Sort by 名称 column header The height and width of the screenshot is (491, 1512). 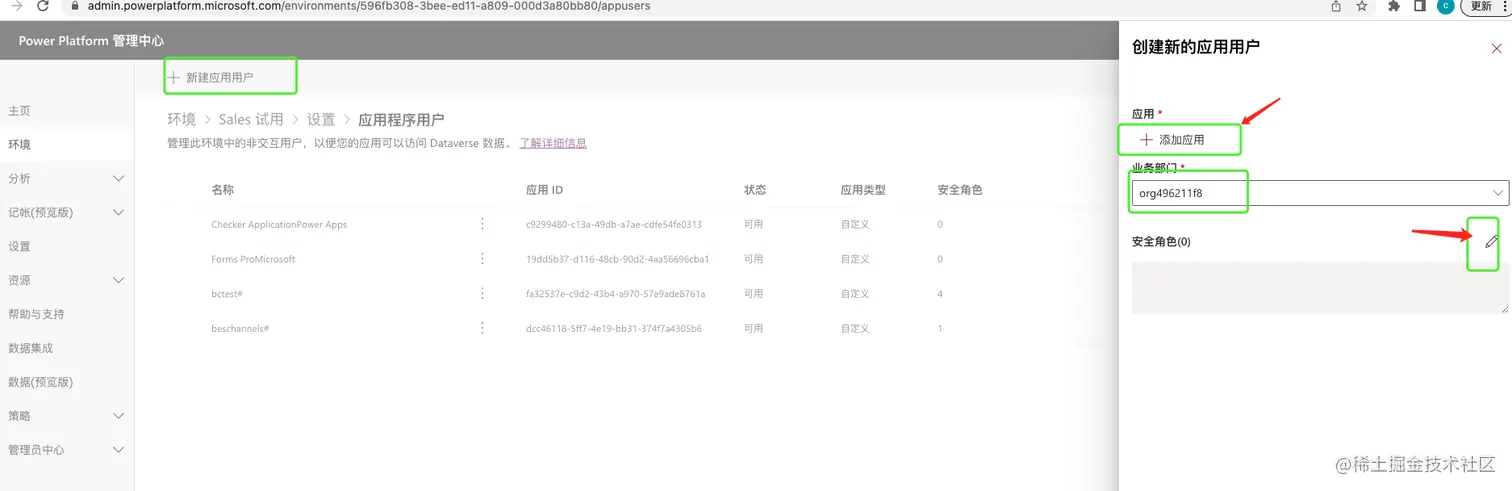[223, 190]
